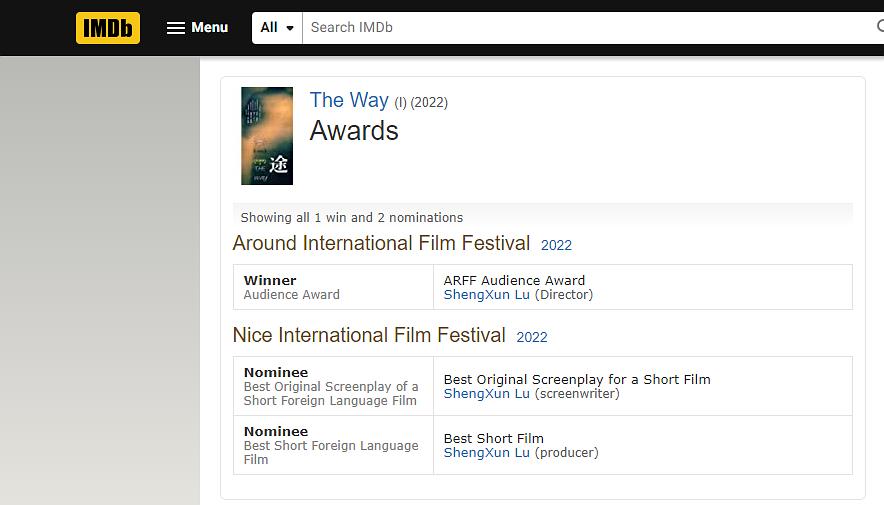Open ShengXun Lu Director link

pos(487,295)
